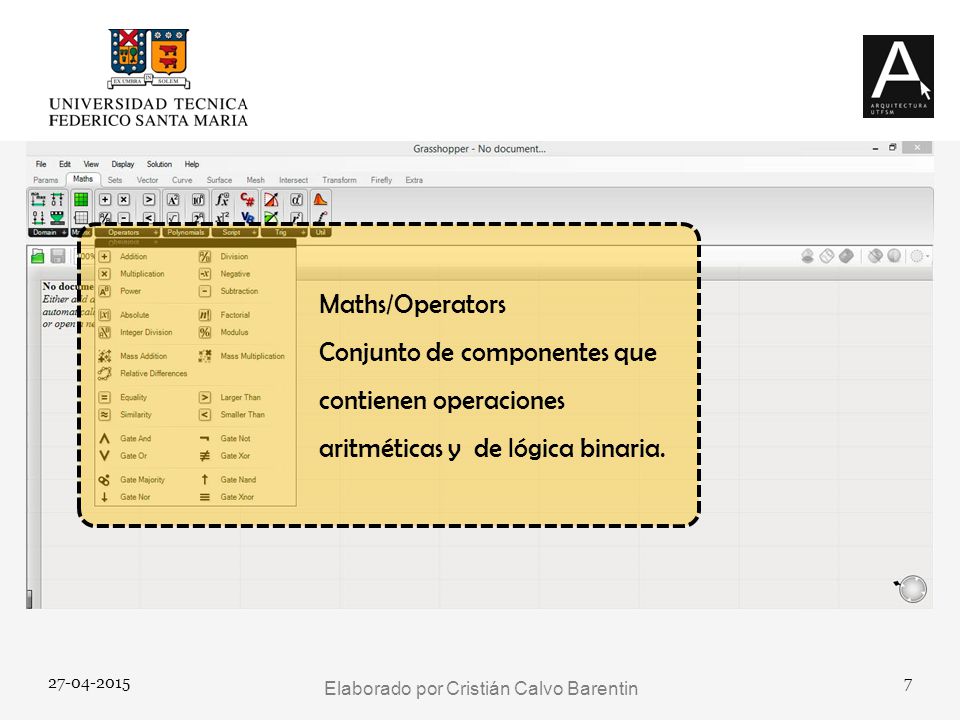Click the green funnel icon in the Domain panel
Image resolution: width=960 pixels, height=720 pixels.
(x=57, y=217)
